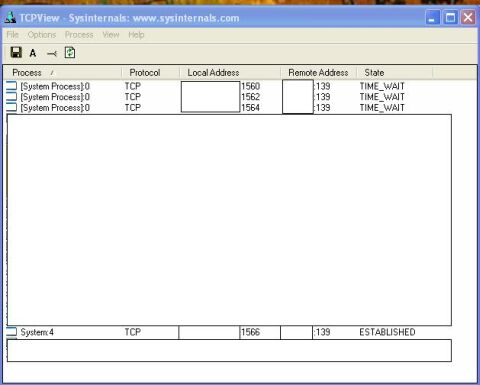480x385 pixels.
Task: Click the TCPView app icon in title bar
Action: click(10, 17)
